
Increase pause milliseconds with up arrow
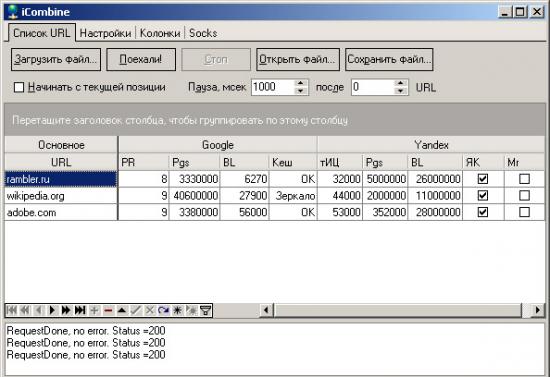coord(300,83)
